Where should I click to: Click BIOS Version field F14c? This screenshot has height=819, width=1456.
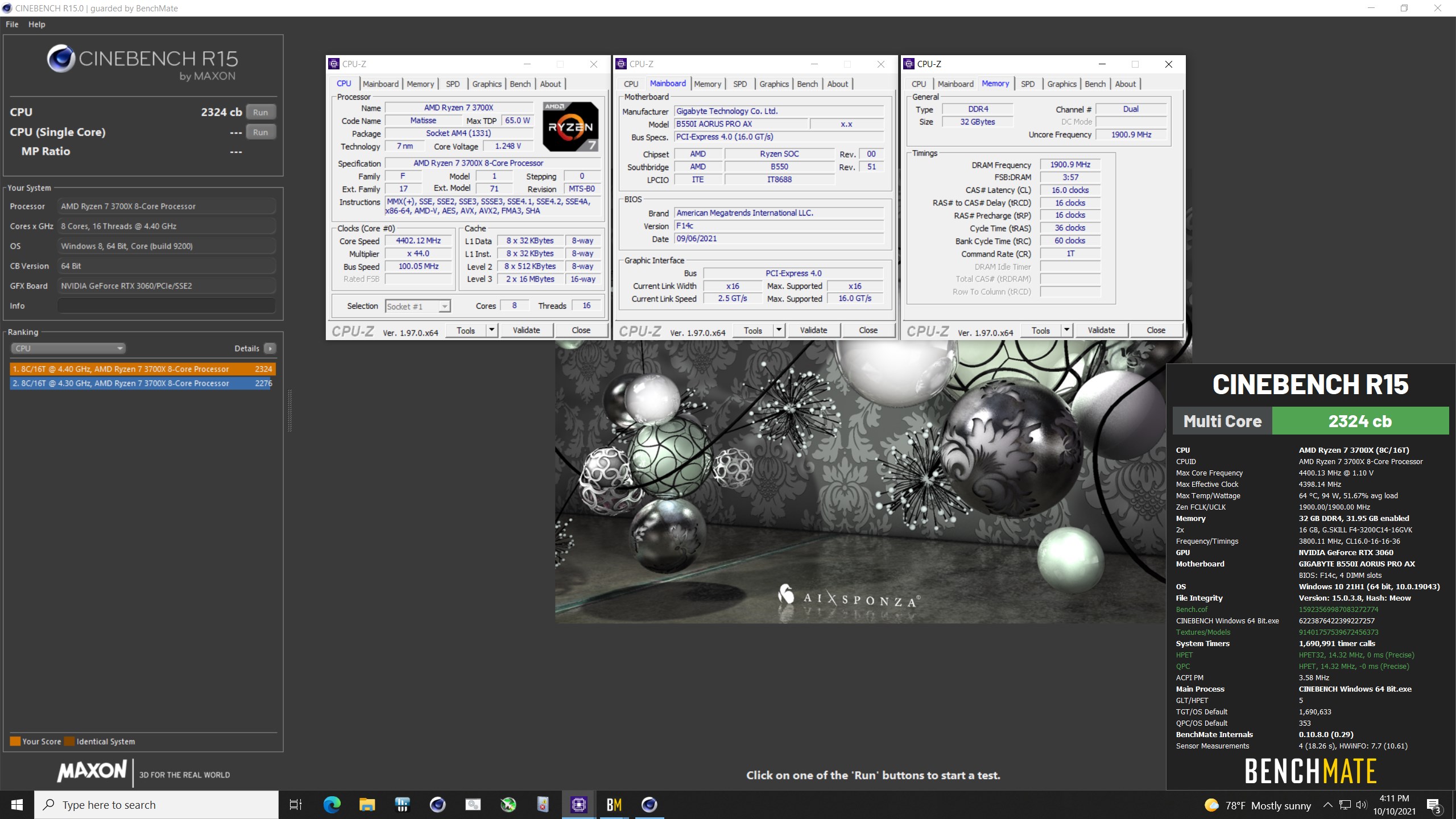pyautogui.click(x=779, y=226)
